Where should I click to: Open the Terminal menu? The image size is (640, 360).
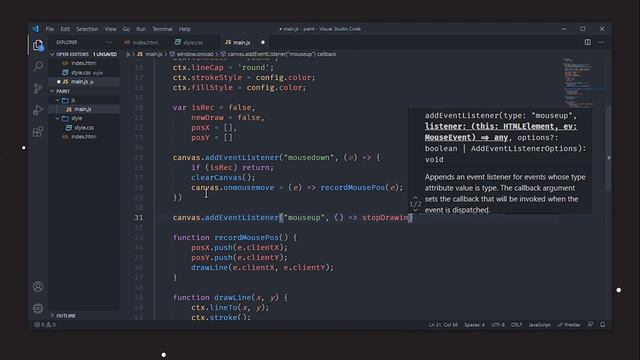[162, 29]
